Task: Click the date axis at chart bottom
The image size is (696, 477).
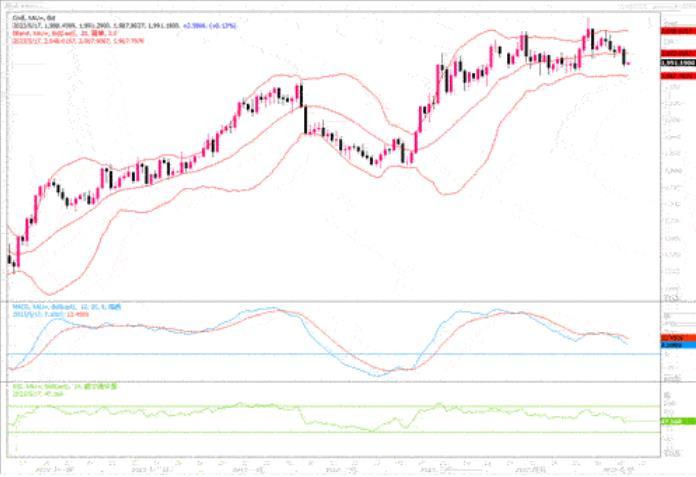Action: pyautogui.click(x=330, y=465)
